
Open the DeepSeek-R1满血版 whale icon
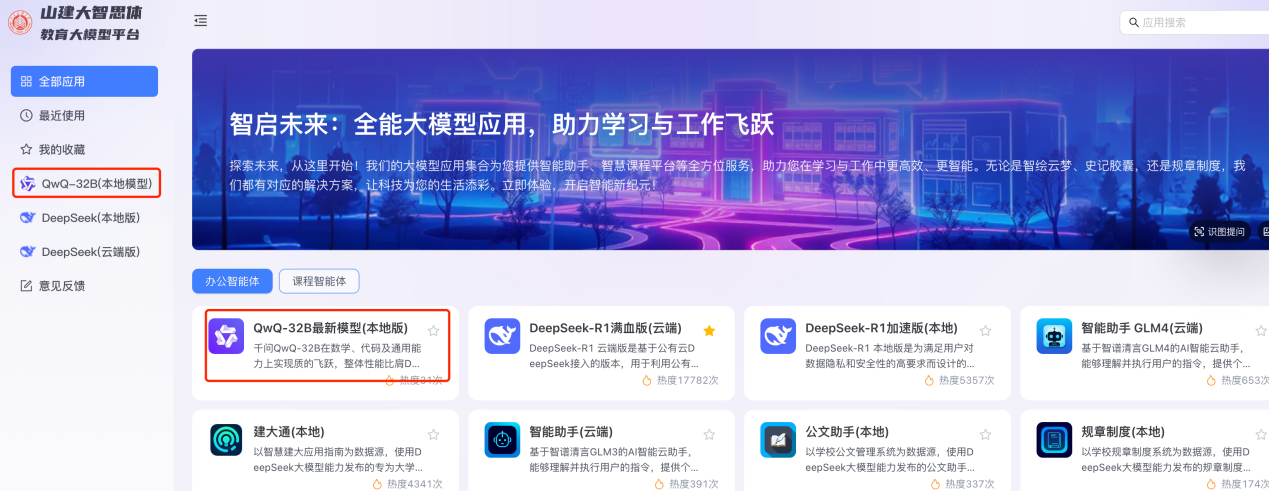pos(502,336)
